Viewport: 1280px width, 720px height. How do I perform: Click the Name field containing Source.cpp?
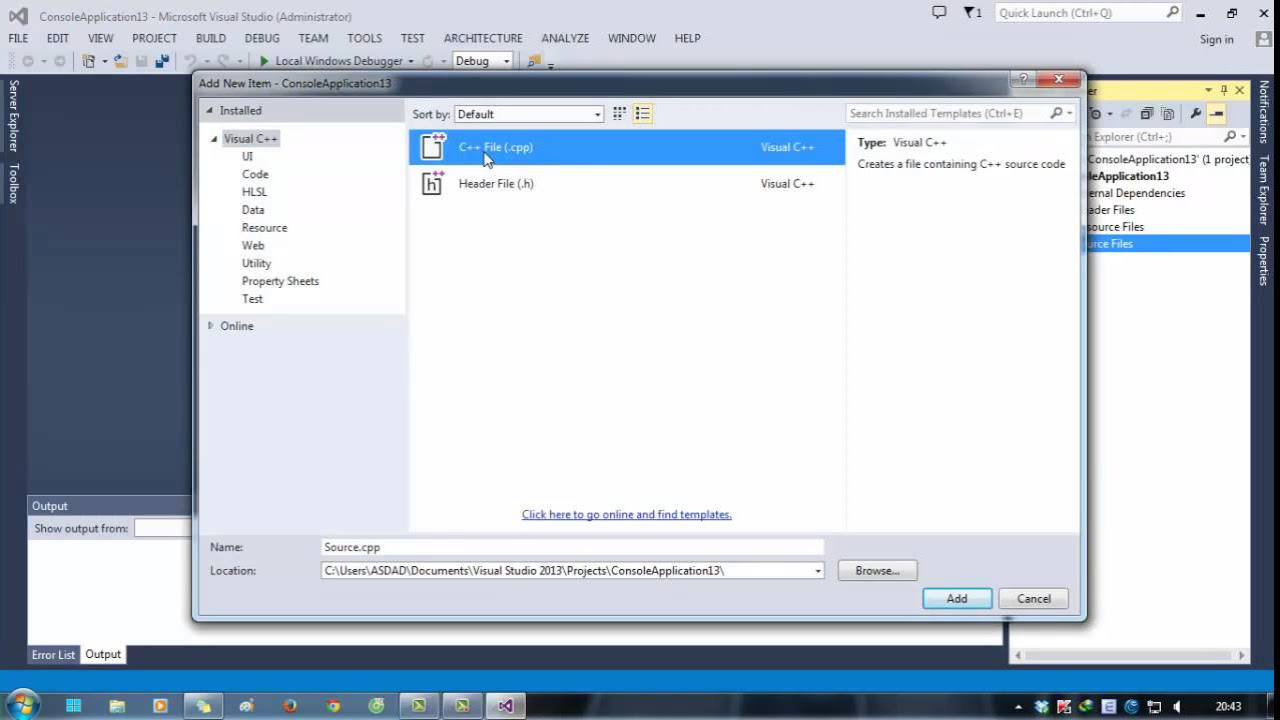point(573,547)
